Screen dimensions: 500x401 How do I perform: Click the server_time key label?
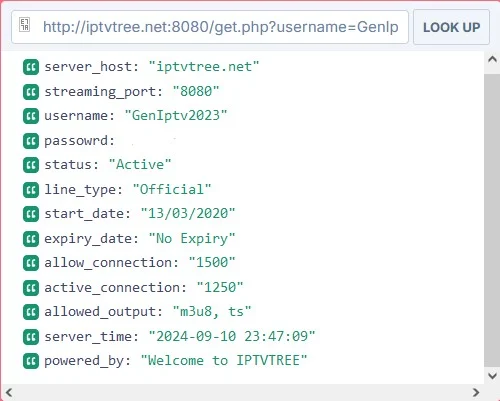coord(91,336)
